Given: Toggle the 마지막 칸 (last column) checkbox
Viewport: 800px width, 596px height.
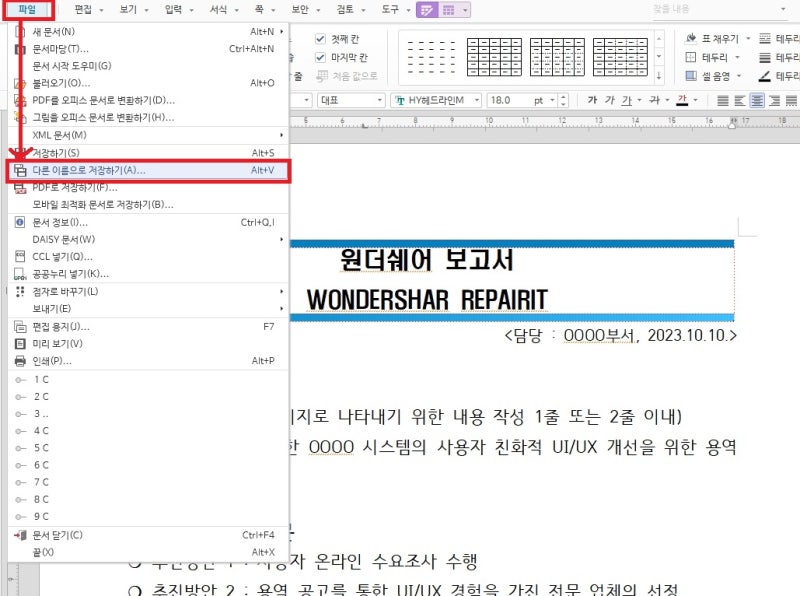Looking at the screenshot, I should pyautogui.click(x=320, y=57).
